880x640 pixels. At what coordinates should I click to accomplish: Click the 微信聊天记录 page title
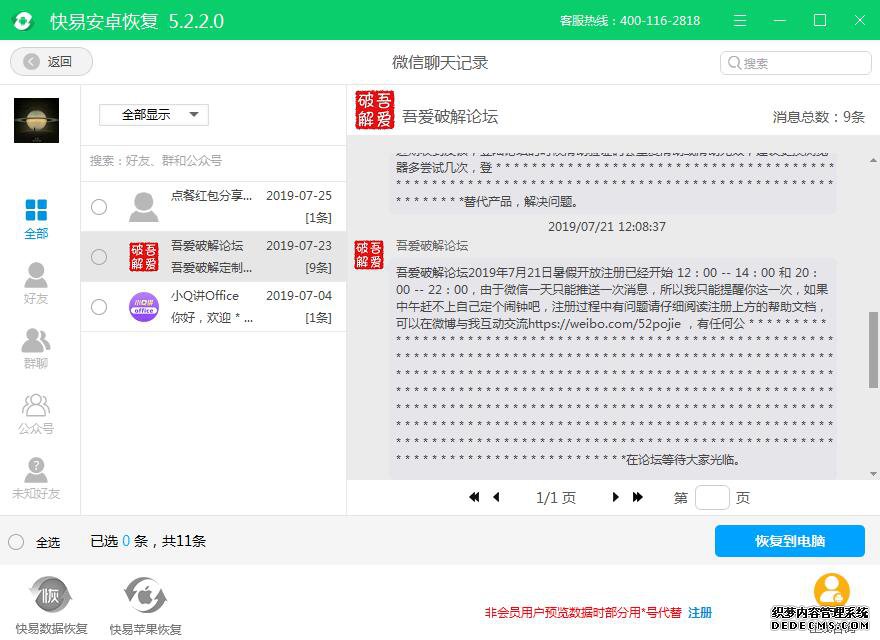click(x=440, y=62)
